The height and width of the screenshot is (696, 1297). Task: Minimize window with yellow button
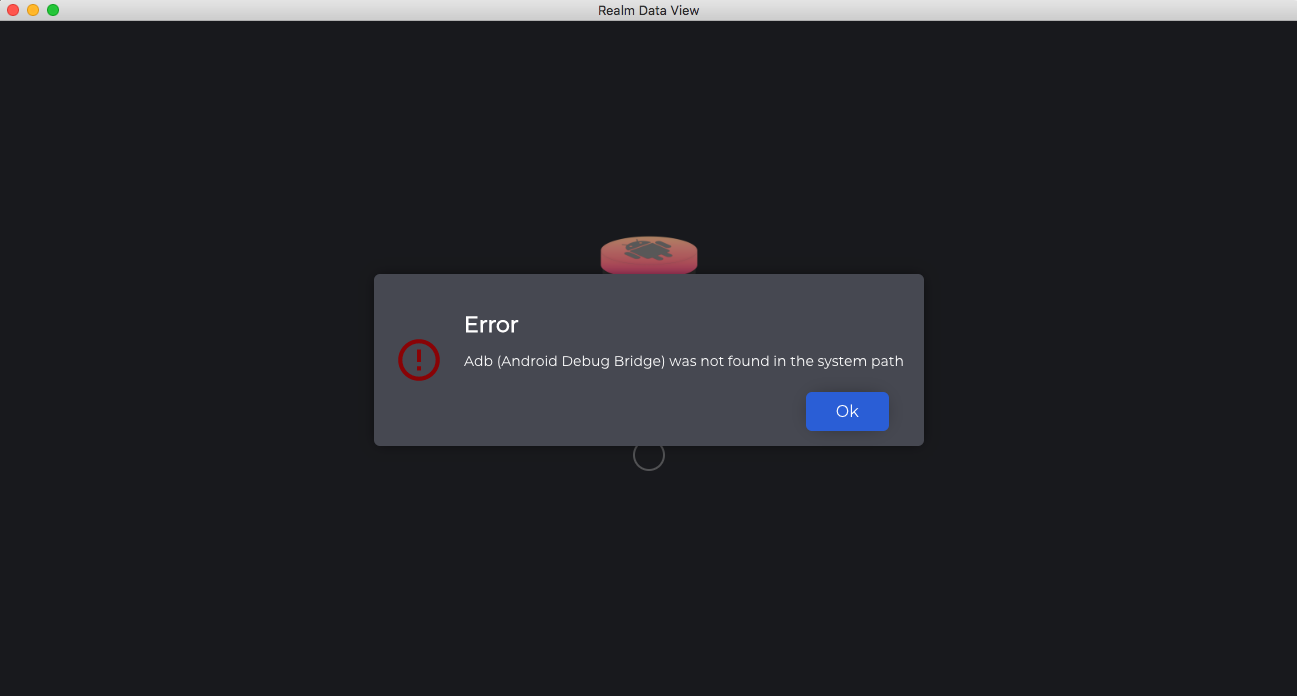[33, 10]
